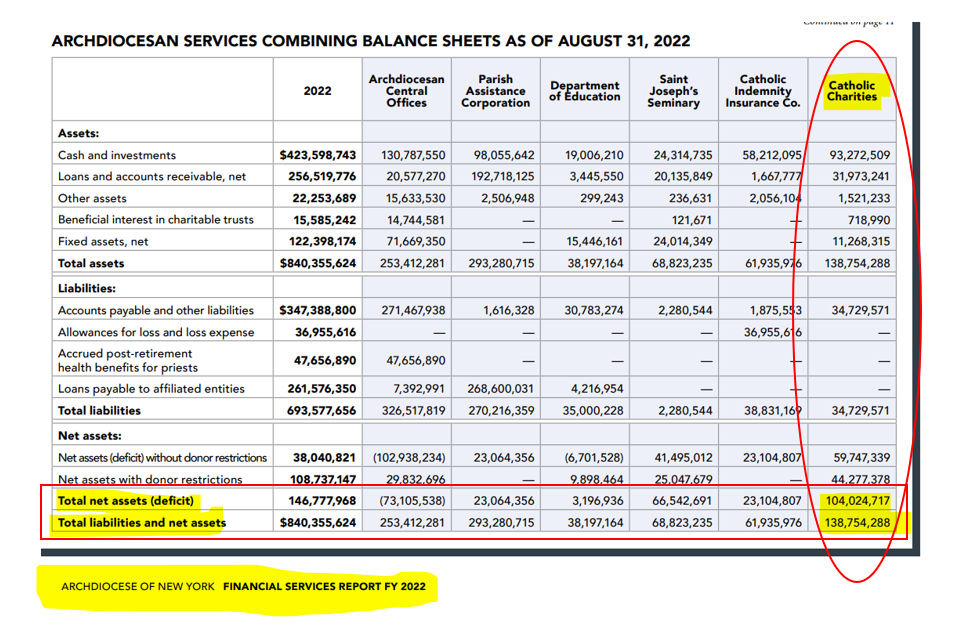Click the "Department of Education" column header
976x635 pixels.
point(584,91)
